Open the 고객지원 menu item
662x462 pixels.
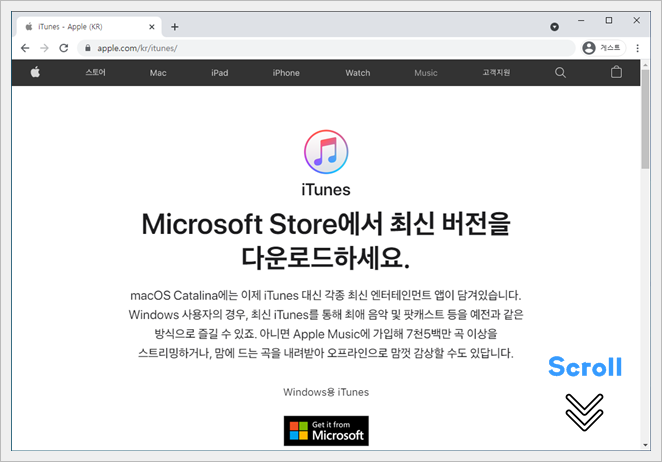pos(496,72)
